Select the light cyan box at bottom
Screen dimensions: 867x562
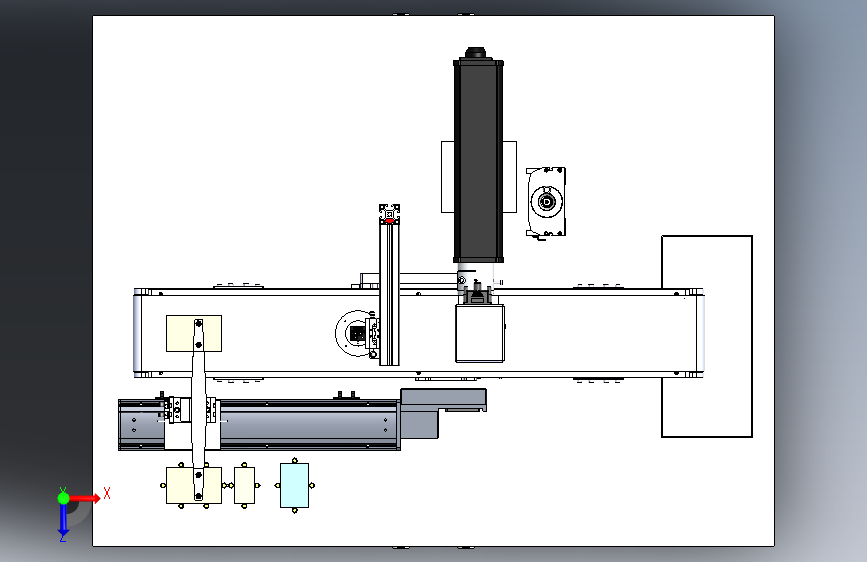tap(294, 485)
